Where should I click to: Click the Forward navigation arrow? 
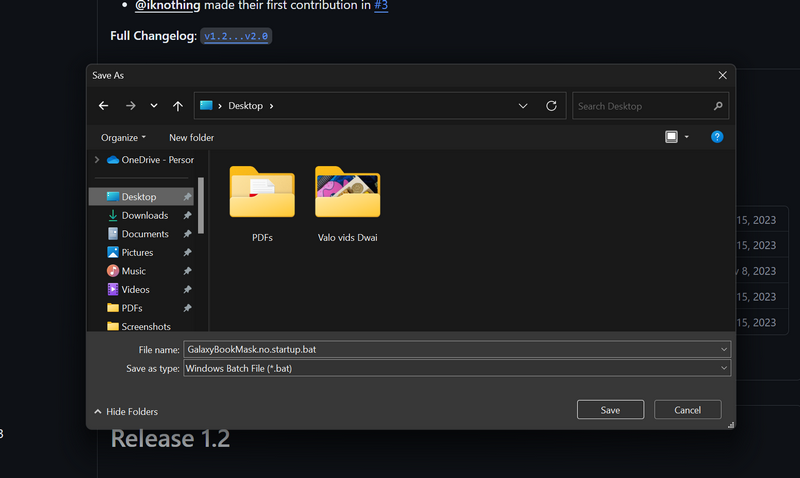[130, 106]
